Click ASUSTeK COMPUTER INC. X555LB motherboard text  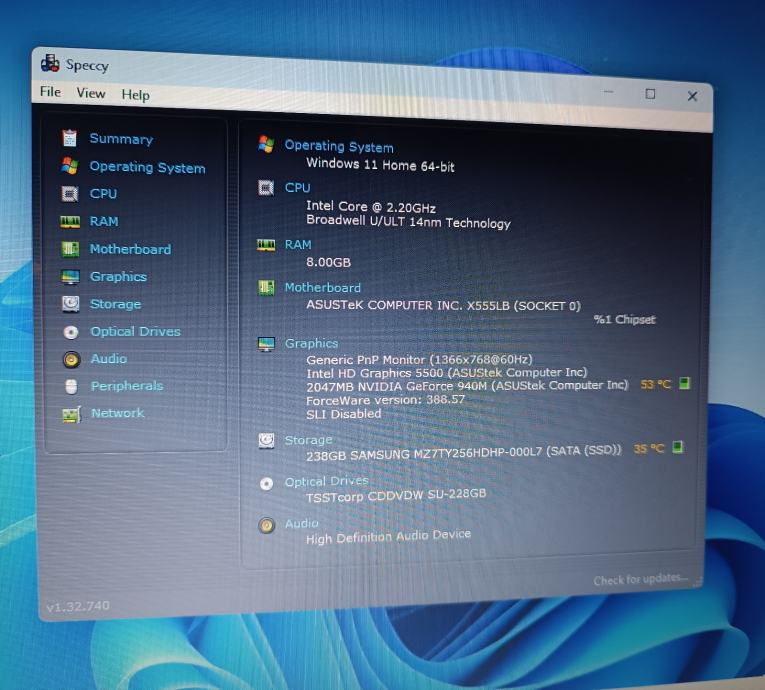443,305
